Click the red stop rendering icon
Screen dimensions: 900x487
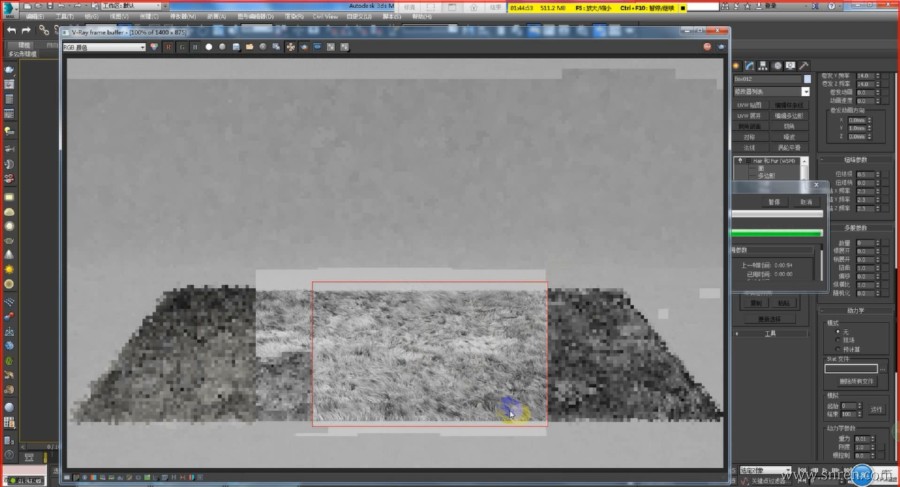(x=706, y=47)
